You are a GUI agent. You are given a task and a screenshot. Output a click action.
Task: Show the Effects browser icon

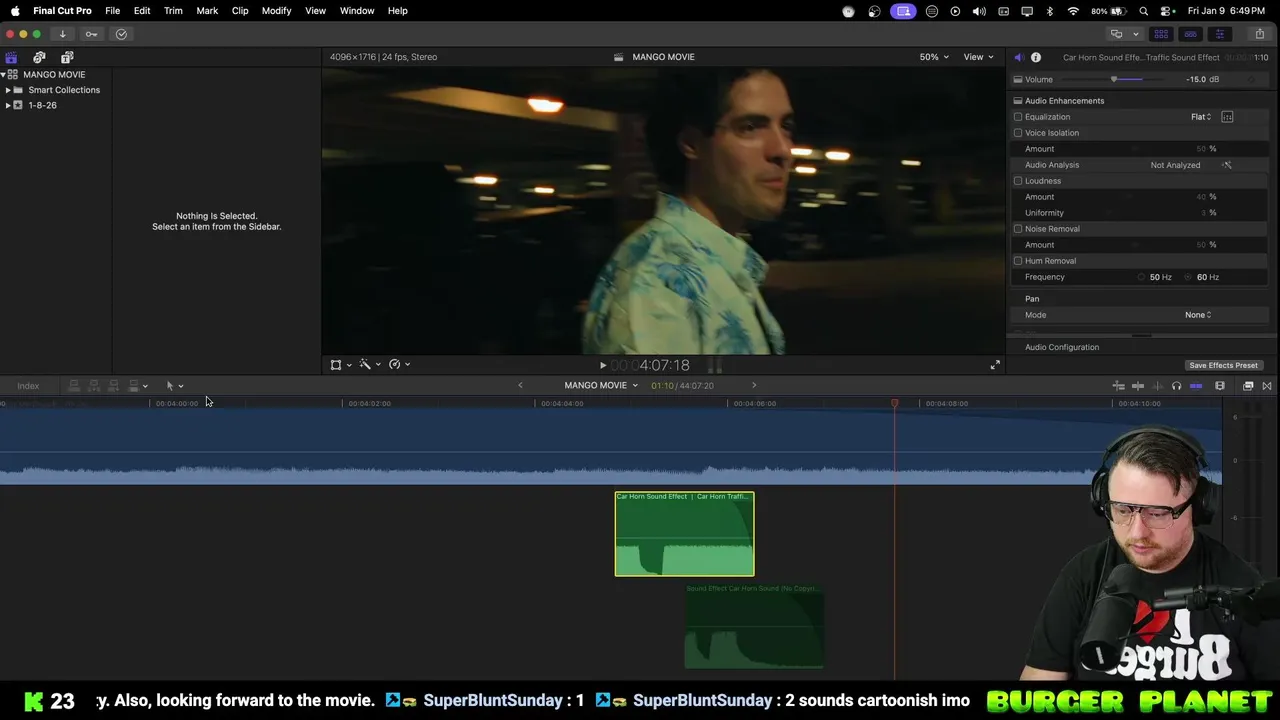(1248, 386)
